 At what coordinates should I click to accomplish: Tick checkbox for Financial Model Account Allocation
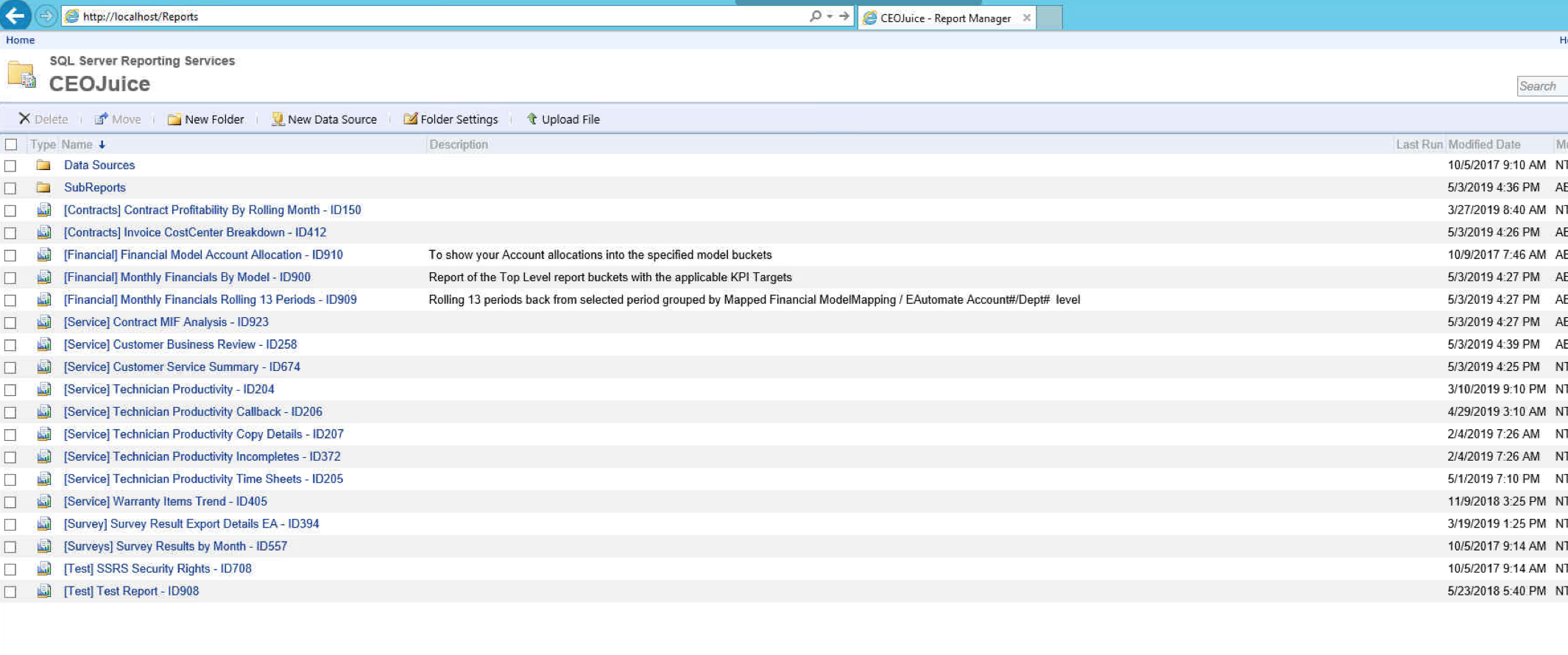[10, 255]
